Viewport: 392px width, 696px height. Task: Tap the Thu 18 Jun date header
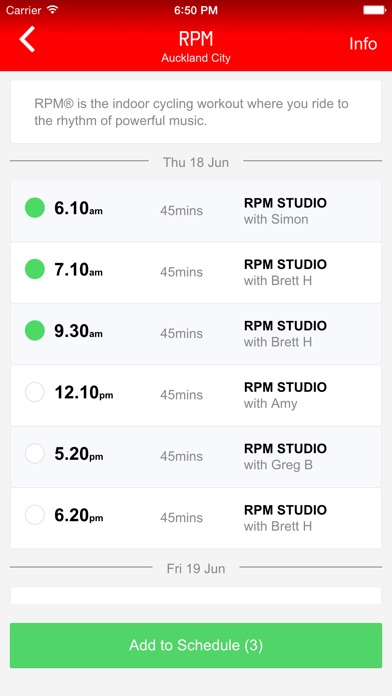click(196, 162)
